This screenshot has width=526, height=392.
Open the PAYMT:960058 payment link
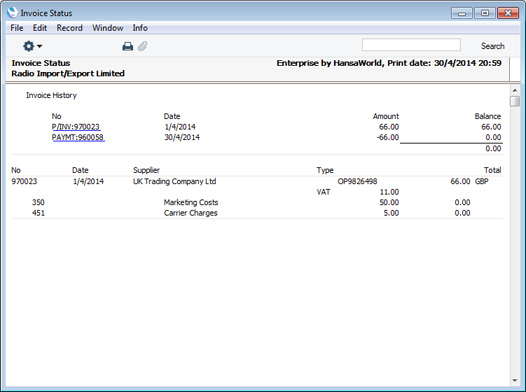78,137
